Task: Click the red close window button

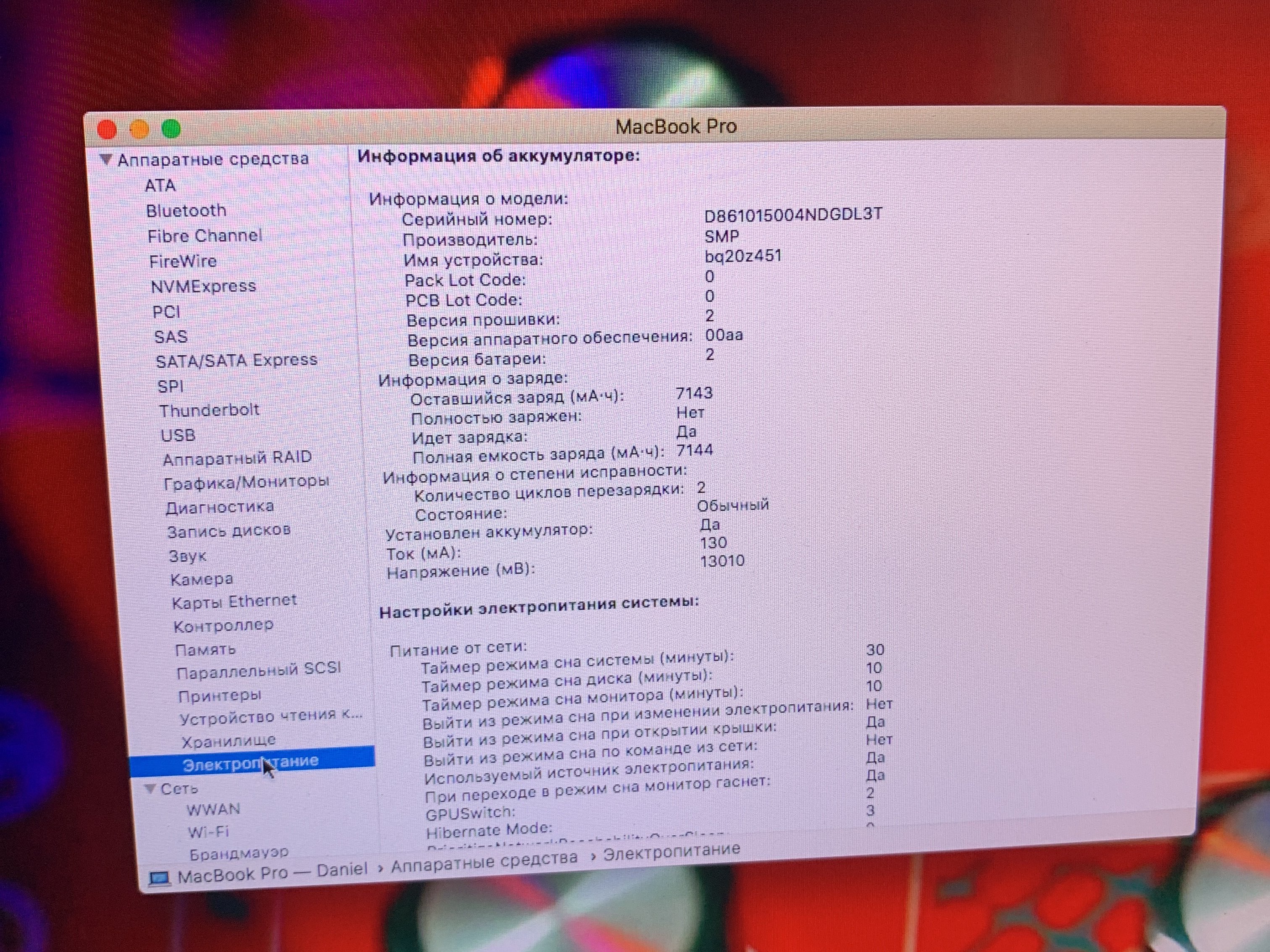Action: 108,130
